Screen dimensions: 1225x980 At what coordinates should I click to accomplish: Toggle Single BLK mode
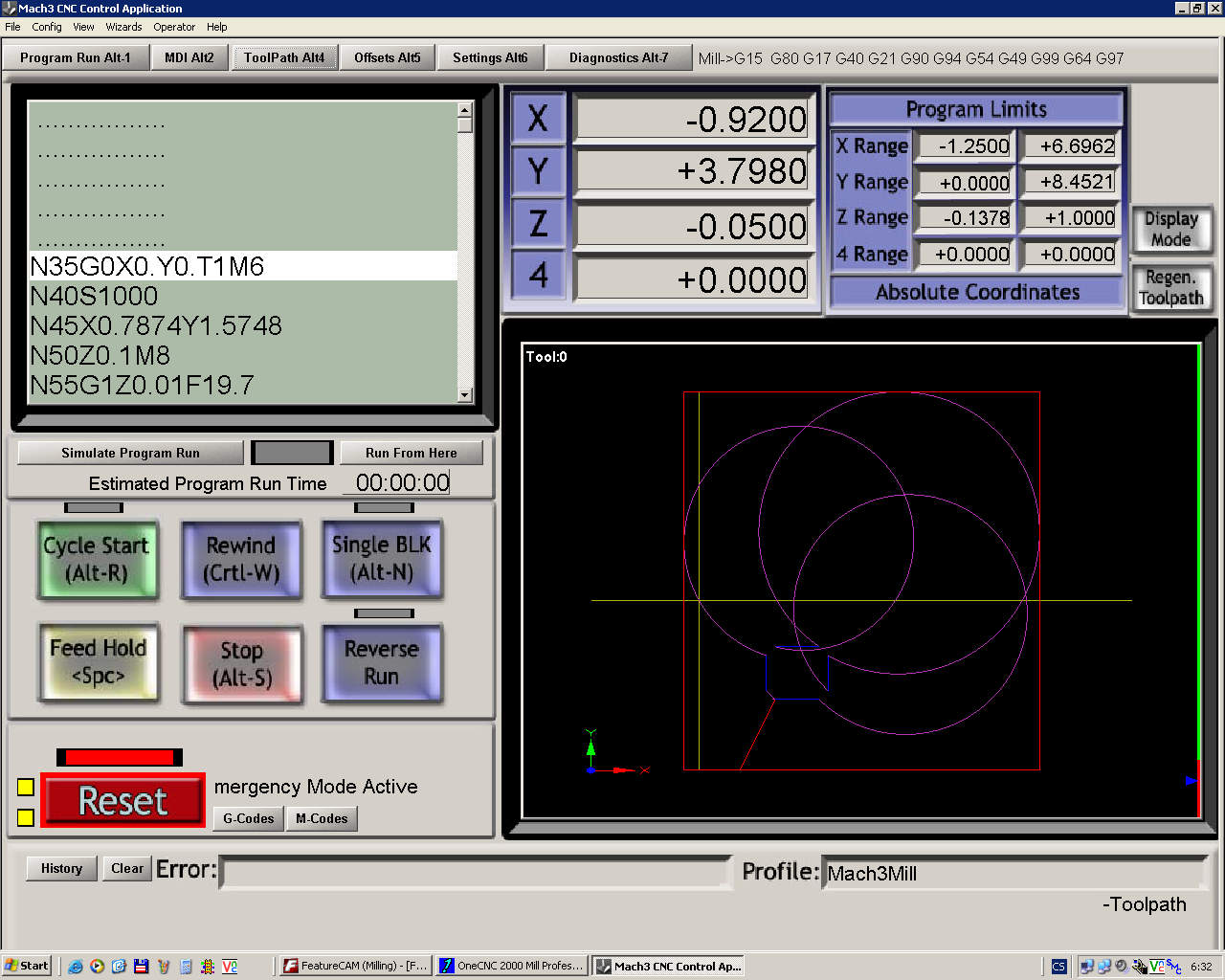pyautogui.click(x=382, y=559)
